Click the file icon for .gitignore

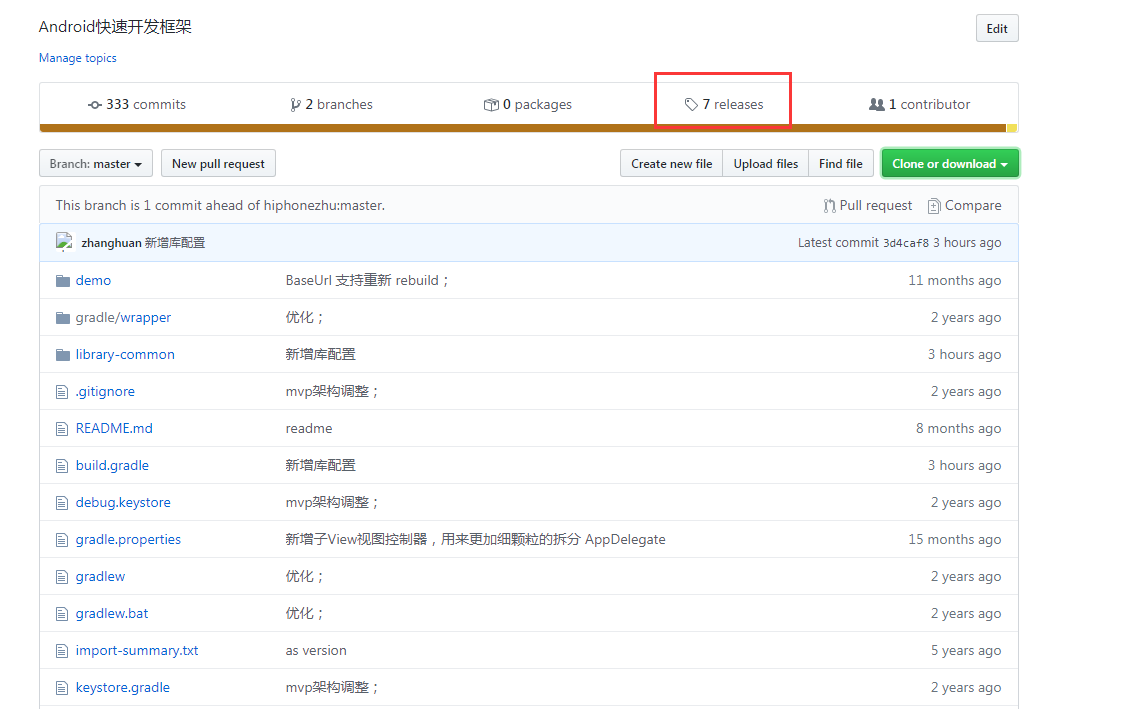point(62,392)
